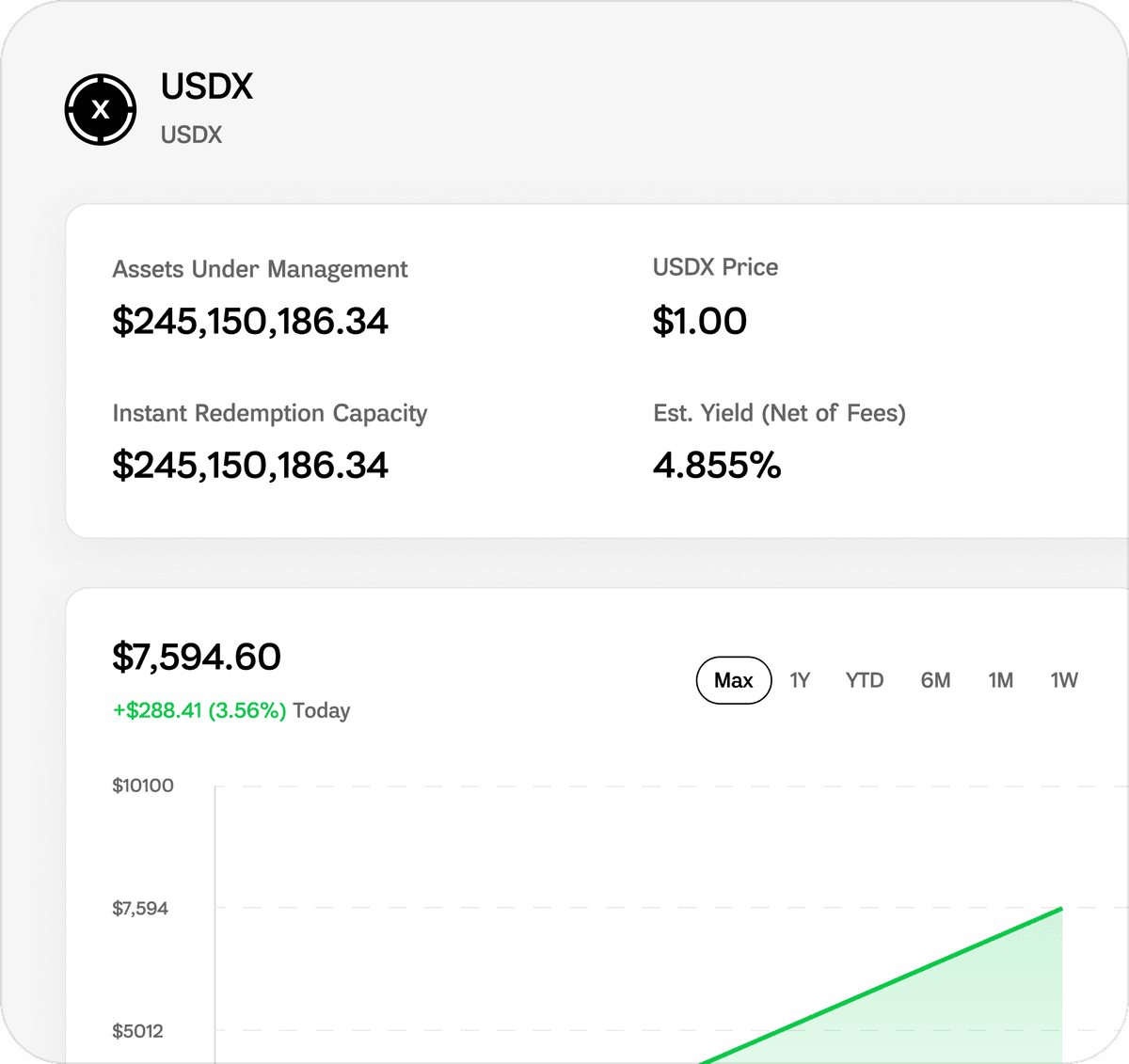Click the Assets Under Management stat
The width and height of the screenshot is (1129, 1064).
[250, 321]
